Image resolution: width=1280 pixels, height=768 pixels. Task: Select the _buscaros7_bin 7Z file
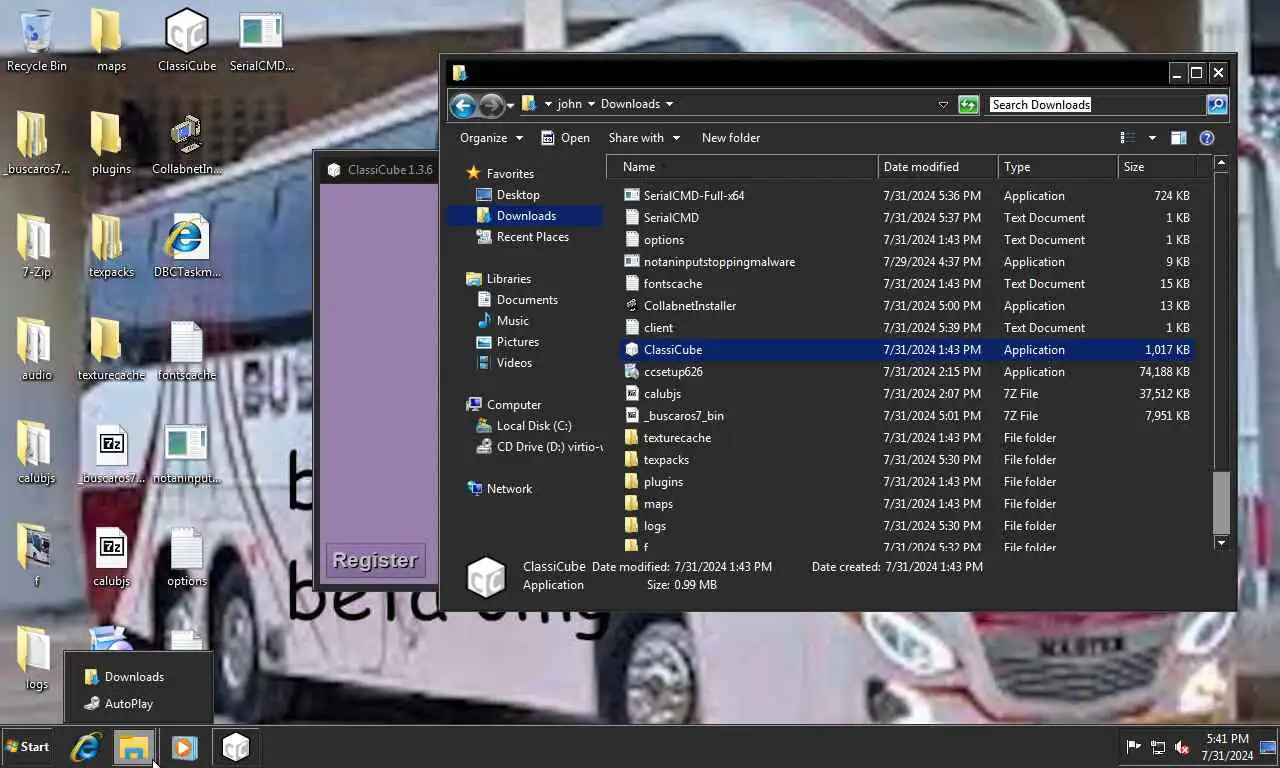905,416
